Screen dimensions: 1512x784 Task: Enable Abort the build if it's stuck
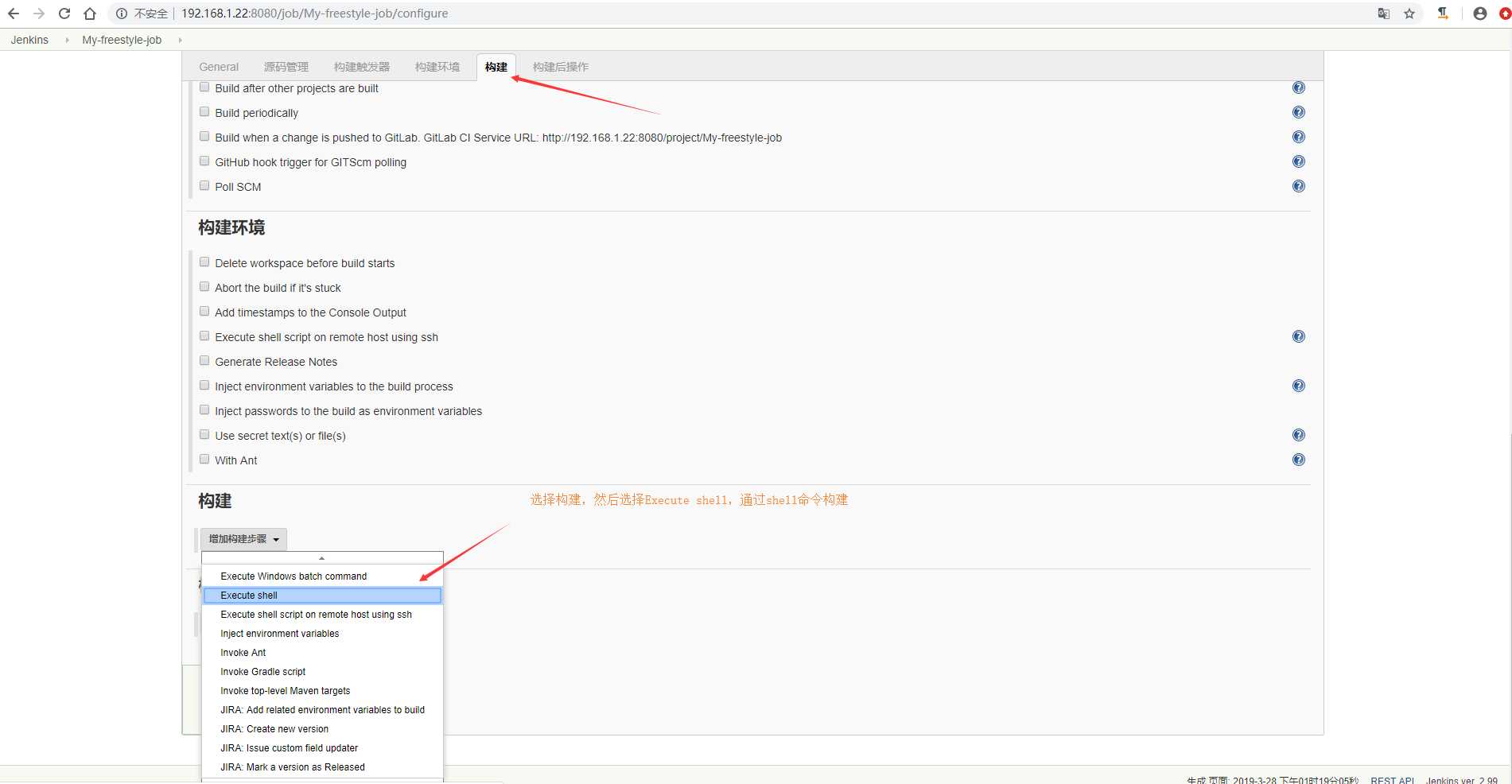click(204, 287)
